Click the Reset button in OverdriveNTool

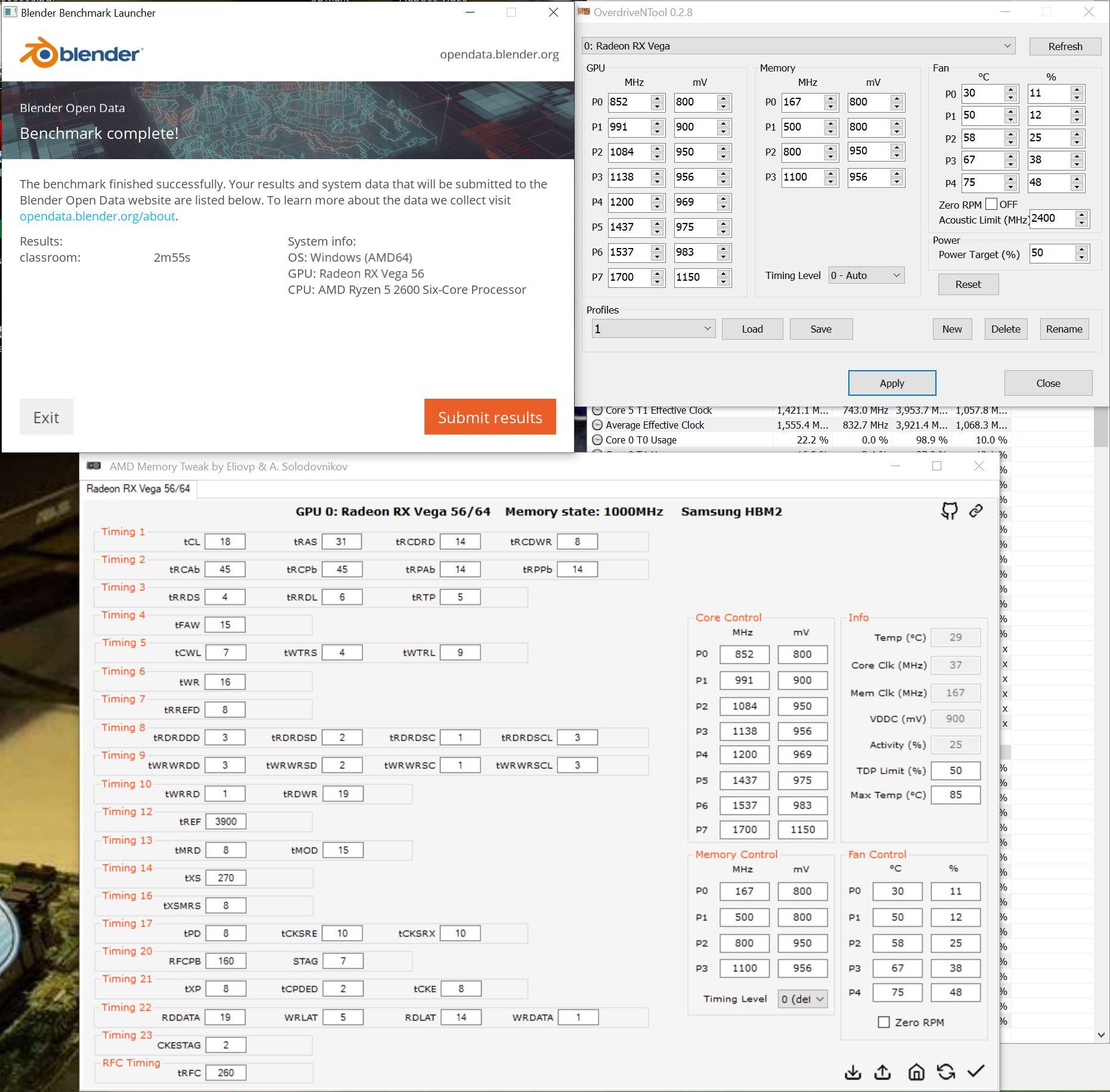pos(968,284)
